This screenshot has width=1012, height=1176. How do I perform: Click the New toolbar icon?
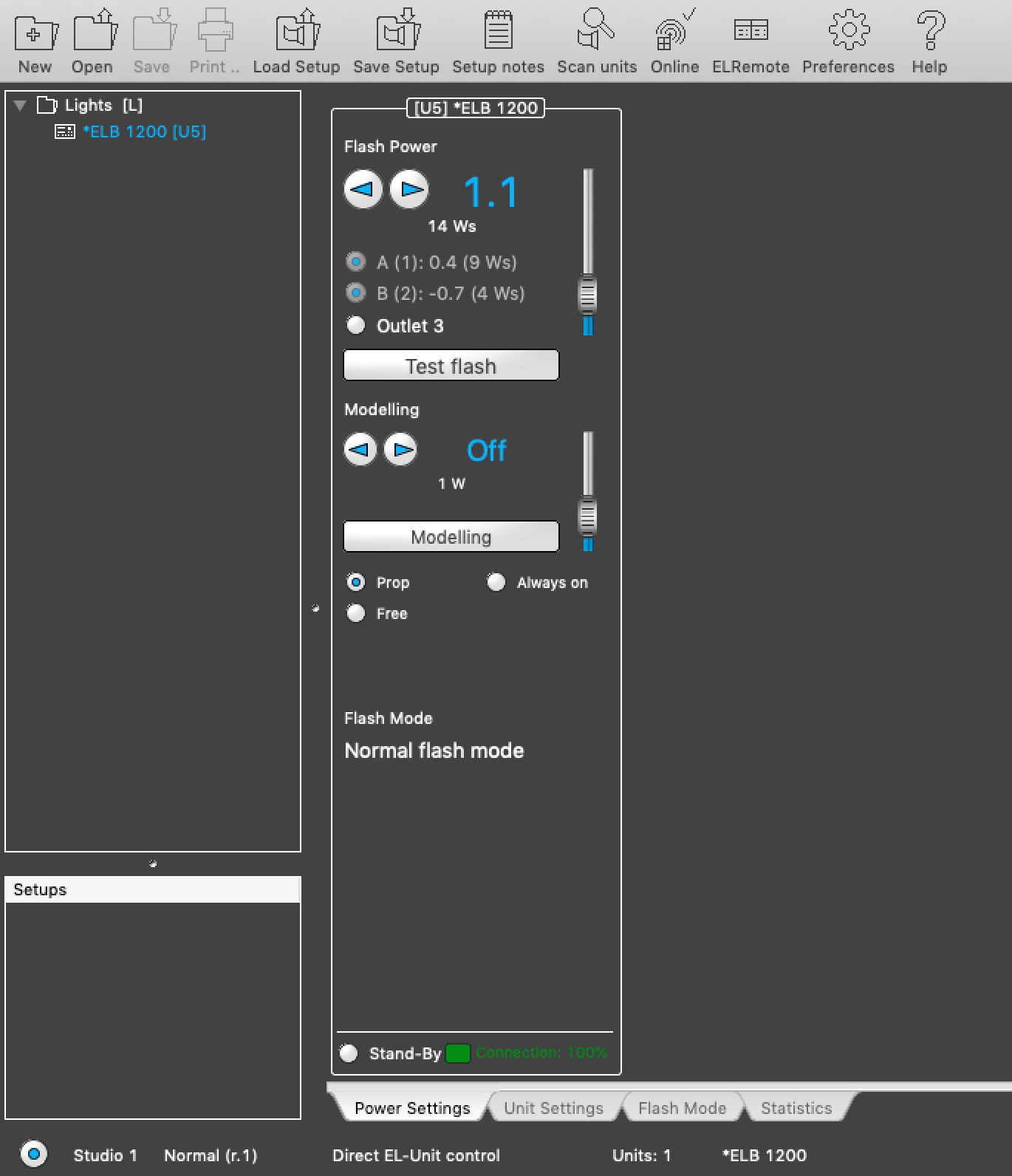(x=35, y=33)
